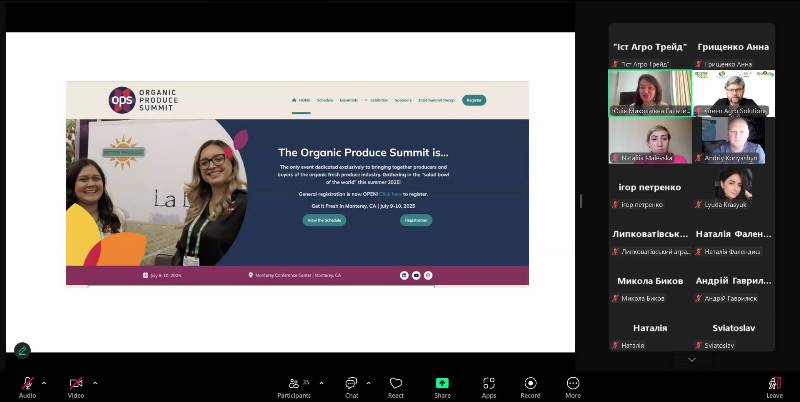Open the More options icon

(x=573, y=383)
